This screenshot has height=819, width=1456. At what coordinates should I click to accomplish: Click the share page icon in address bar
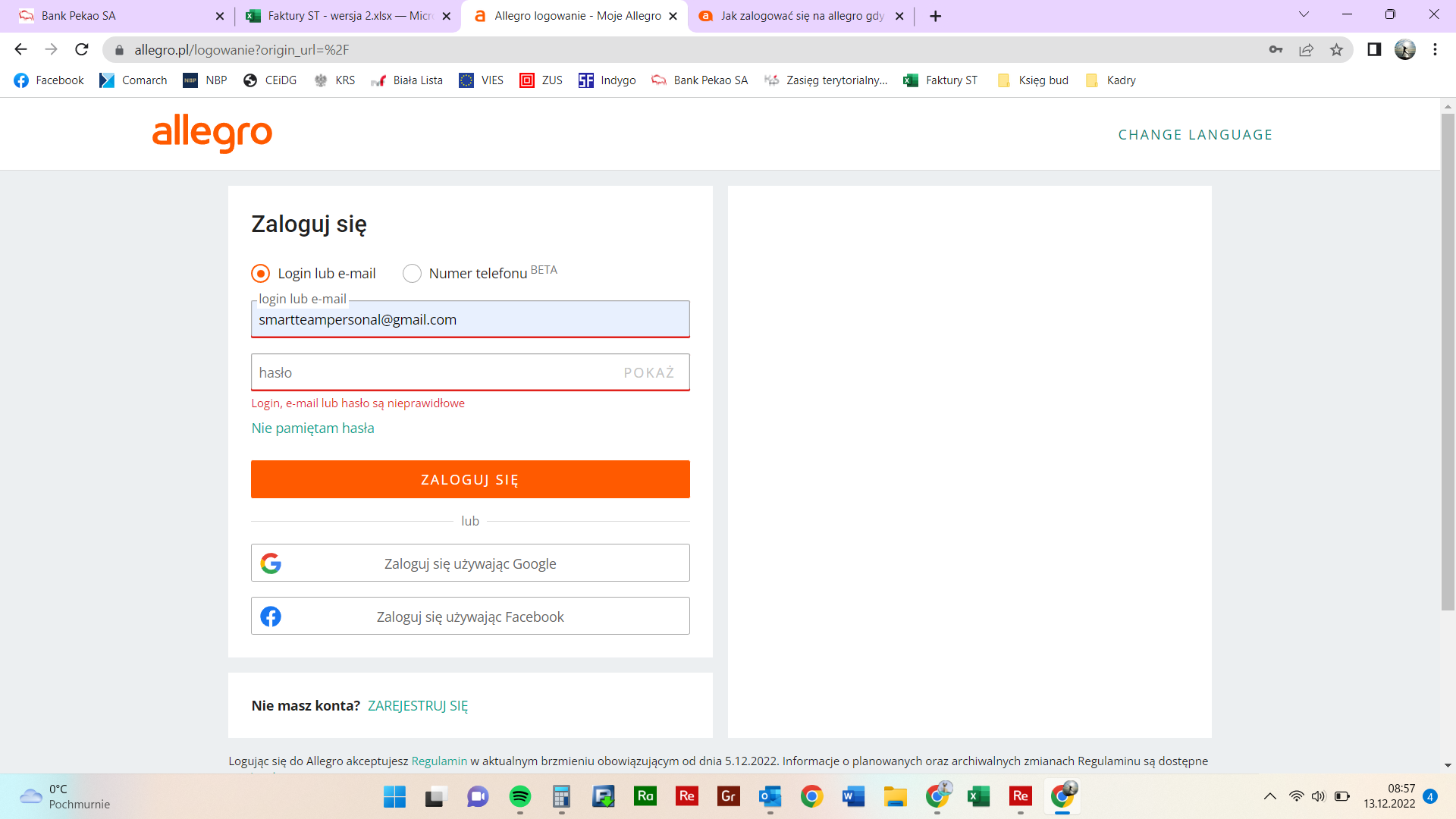click(x=1306, y=50)
